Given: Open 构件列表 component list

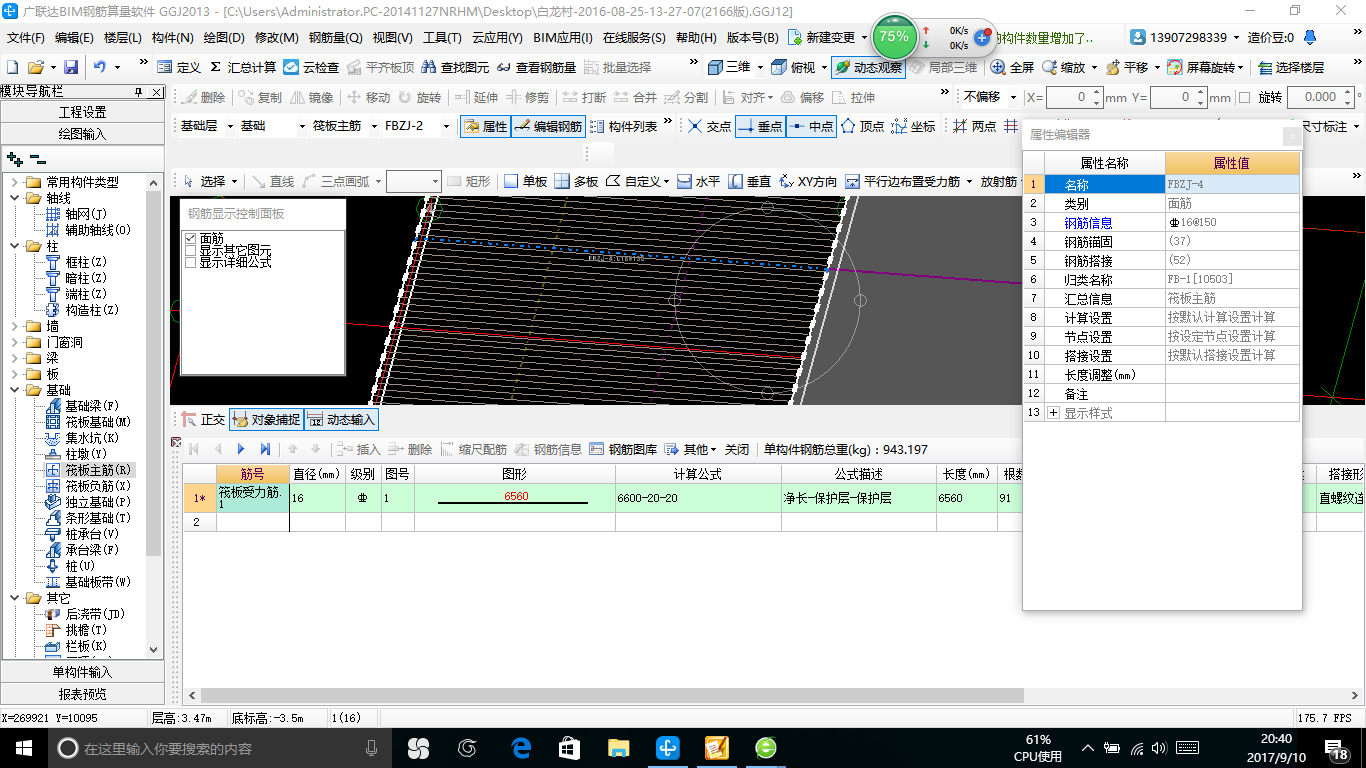Looking at the screenshot, I should point(623,126).
